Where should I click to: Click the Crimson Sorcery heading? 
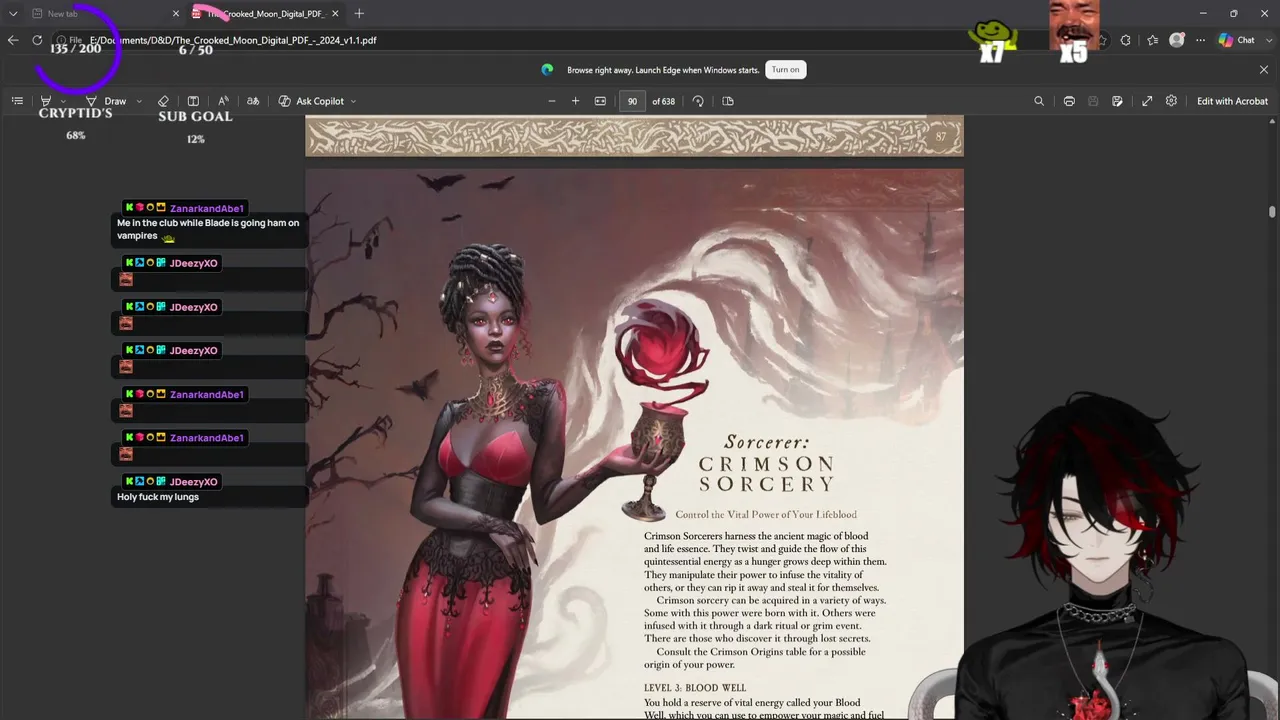pos(766,474)
